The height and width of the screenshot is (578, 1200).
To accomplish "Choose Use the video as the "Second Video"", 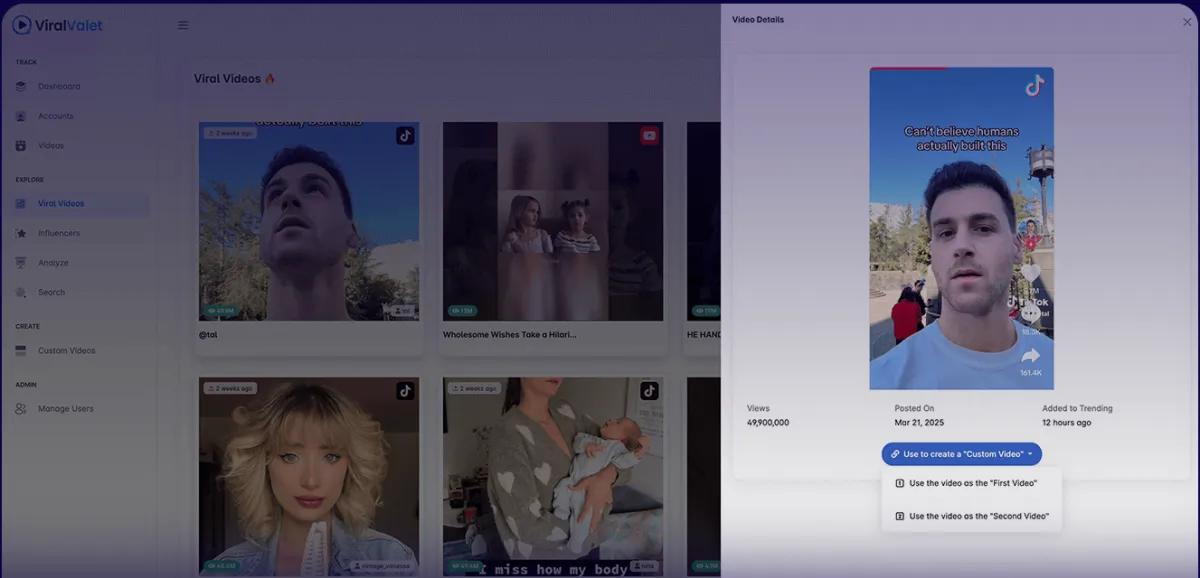I will pos(971,516).
